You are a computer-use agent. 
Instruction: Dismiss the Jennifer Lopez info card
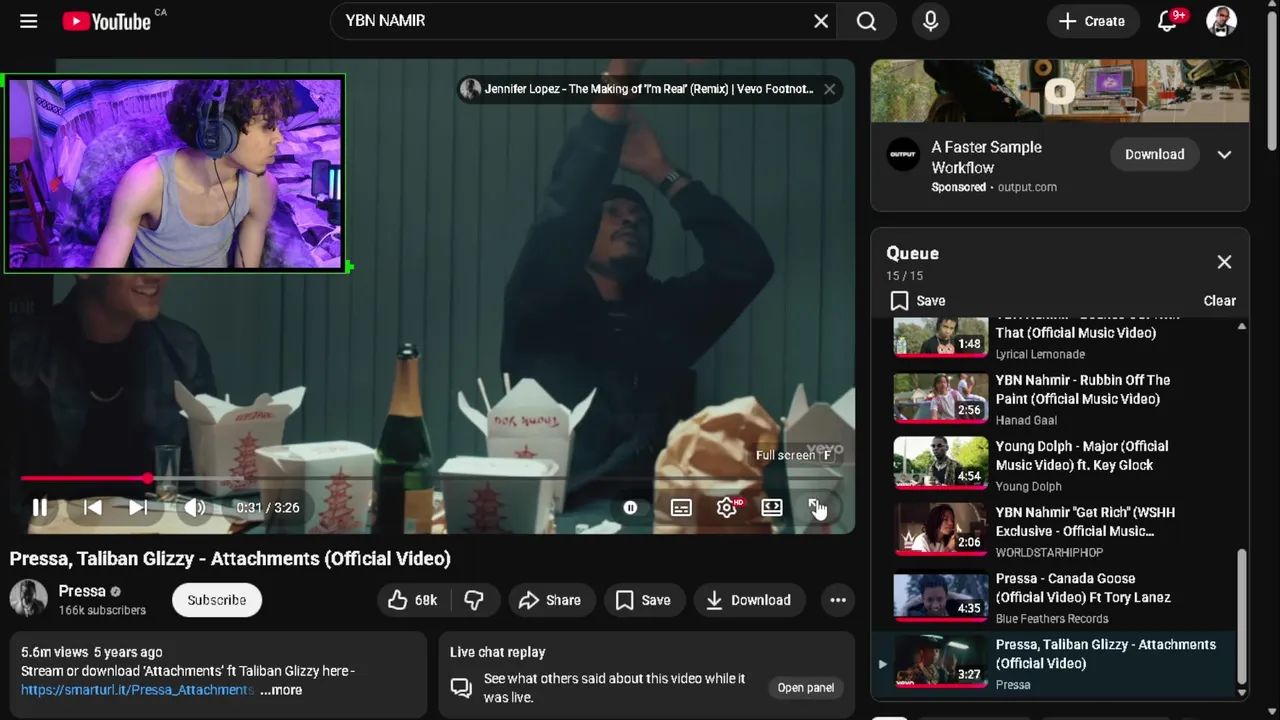[x=829, y=89]
